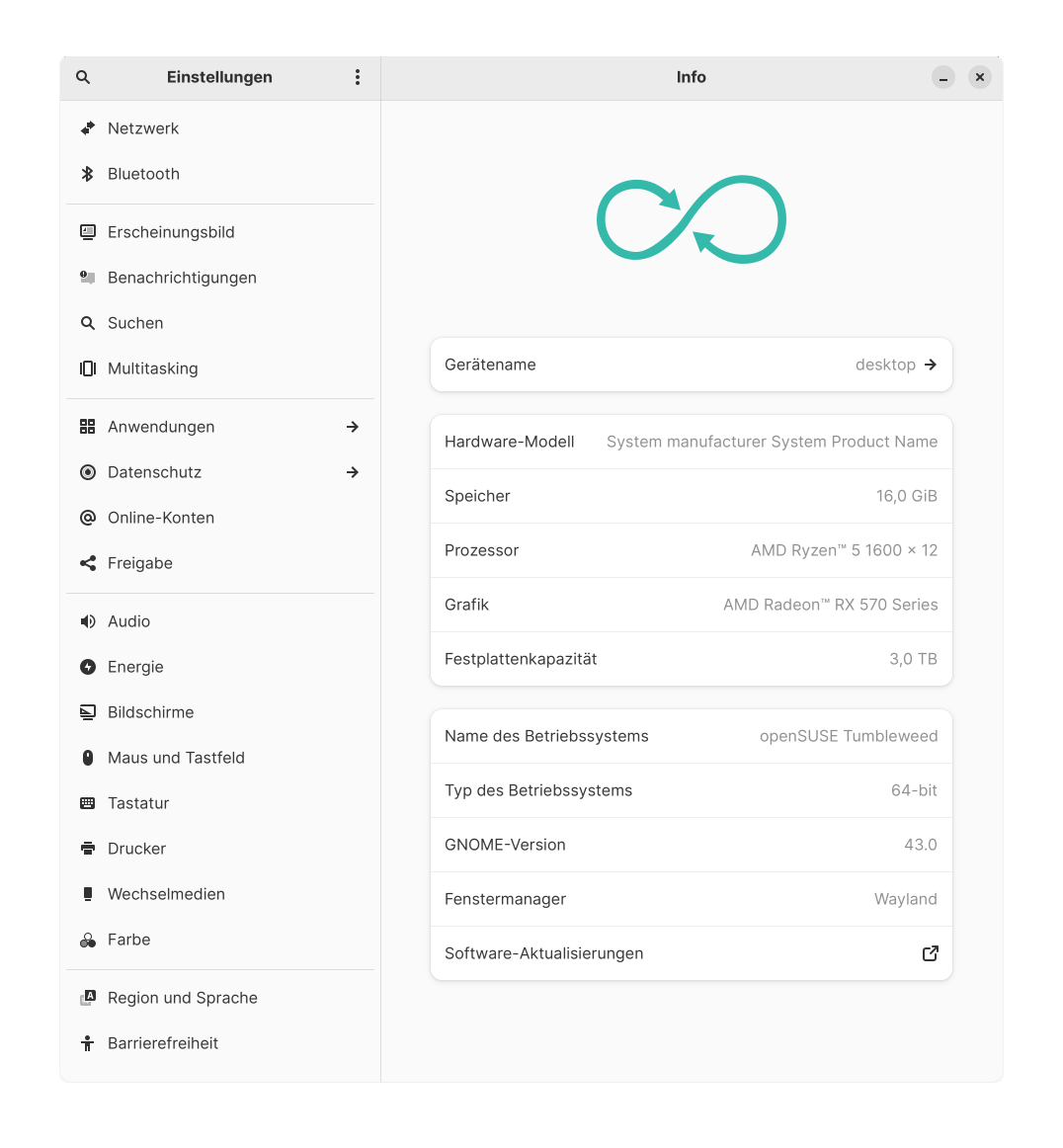Click the Software-Aktualisierungen row
Image resolution: width=1063 pixels, height=1148 pixels.
coord(692,953)
